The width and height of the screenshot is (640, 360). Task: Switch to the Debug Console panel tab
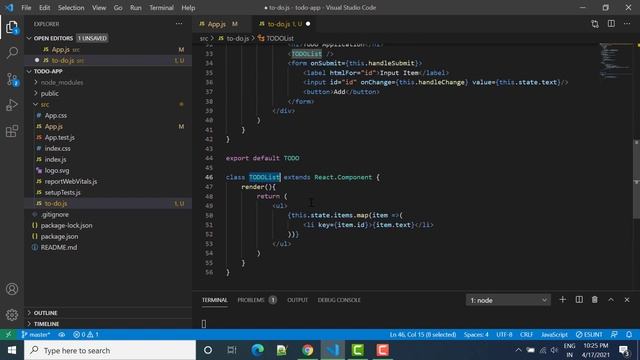(x=339, y=300)
